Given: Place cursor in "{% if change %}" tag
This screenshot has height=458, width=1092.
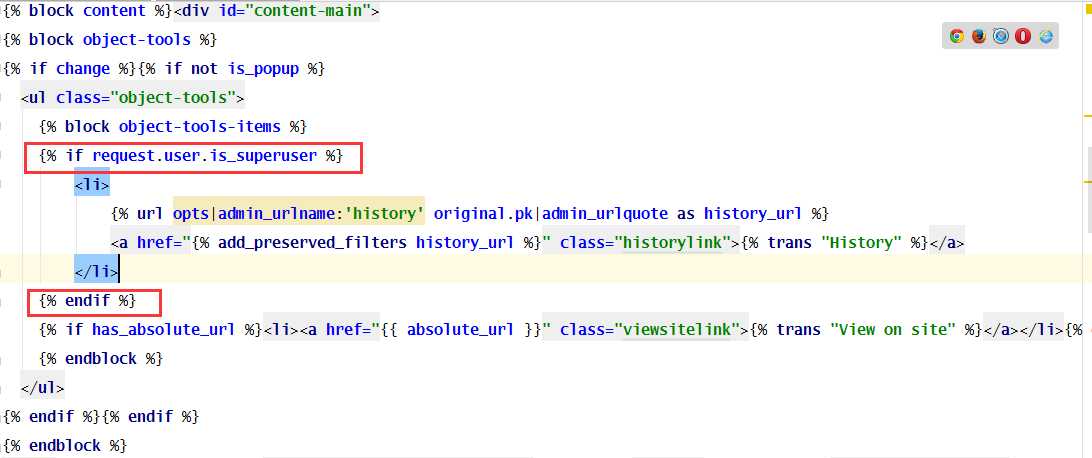Looking at the screenshot, I should click(x=70, y=69).
